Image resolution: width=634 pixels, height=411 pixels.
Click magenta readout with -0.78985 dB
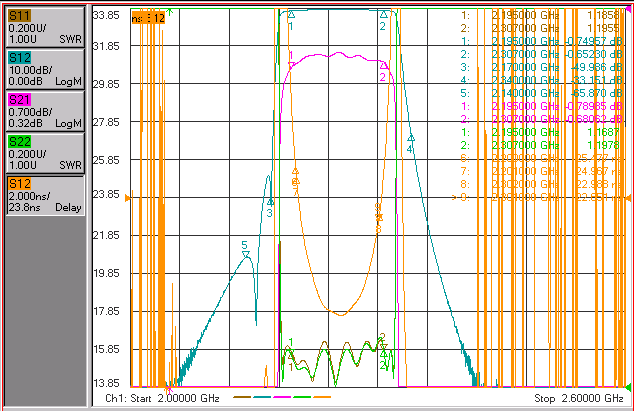coord(540,106)
